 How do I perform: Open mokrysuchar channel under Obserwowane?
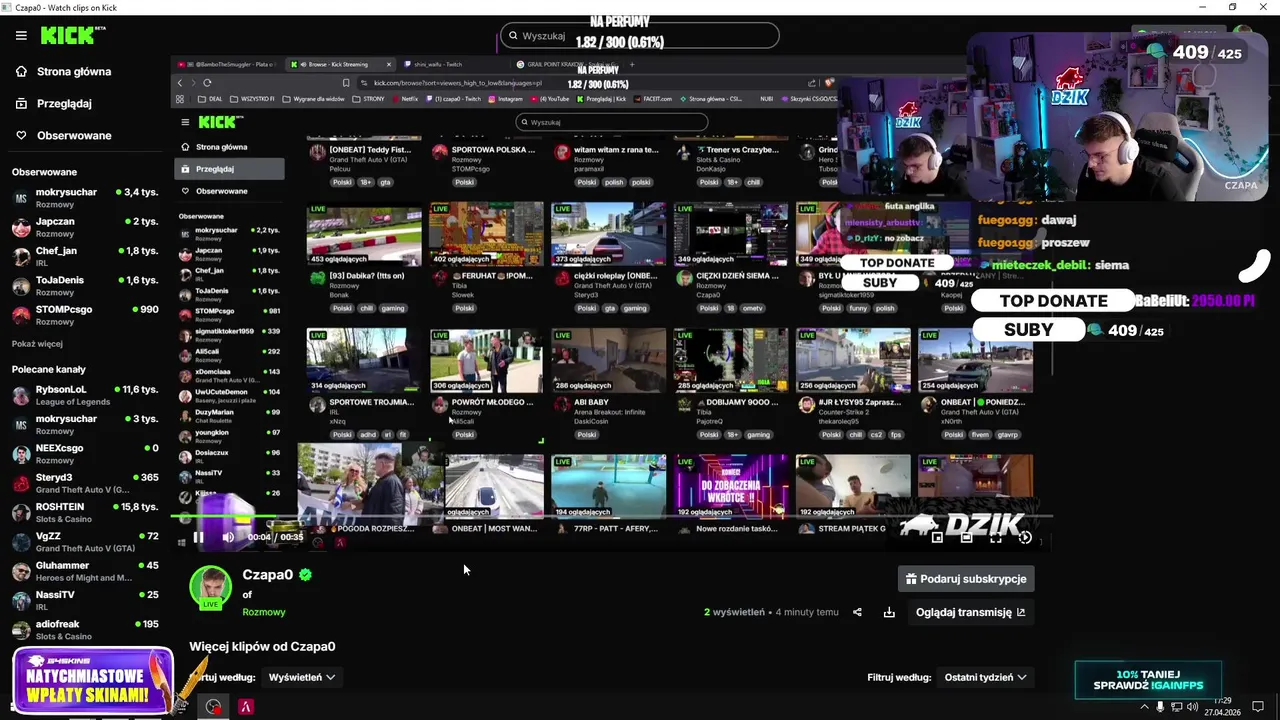coord(85,197)
